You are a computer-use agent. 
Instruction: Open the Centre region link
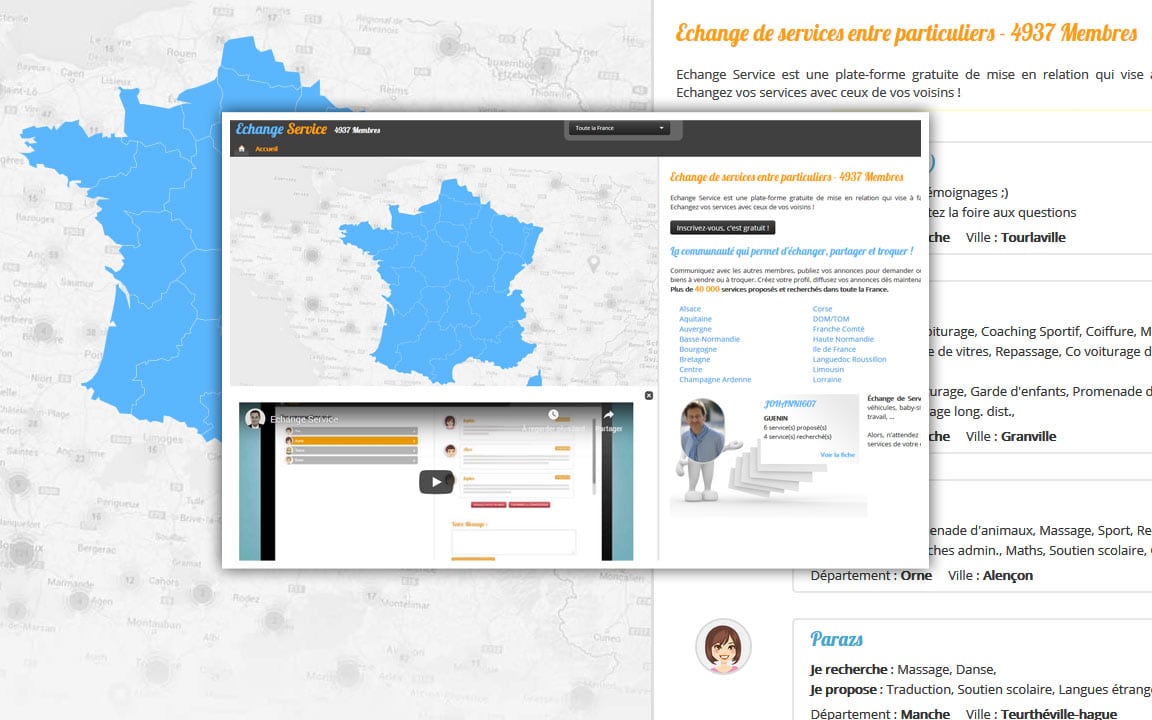691,370
